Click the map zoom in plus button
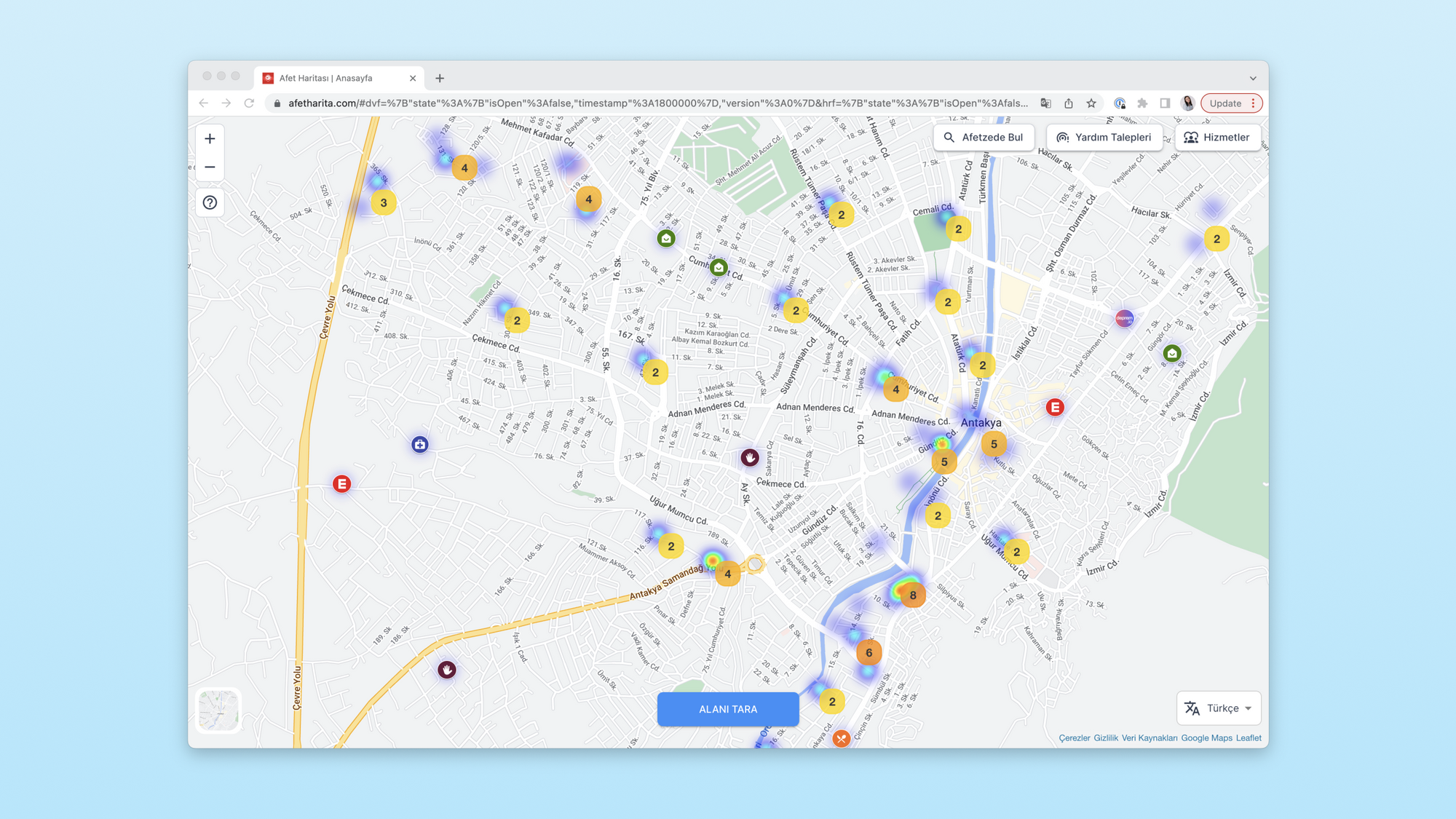This screenshot has width=1456, height=819. coord(210,138)
